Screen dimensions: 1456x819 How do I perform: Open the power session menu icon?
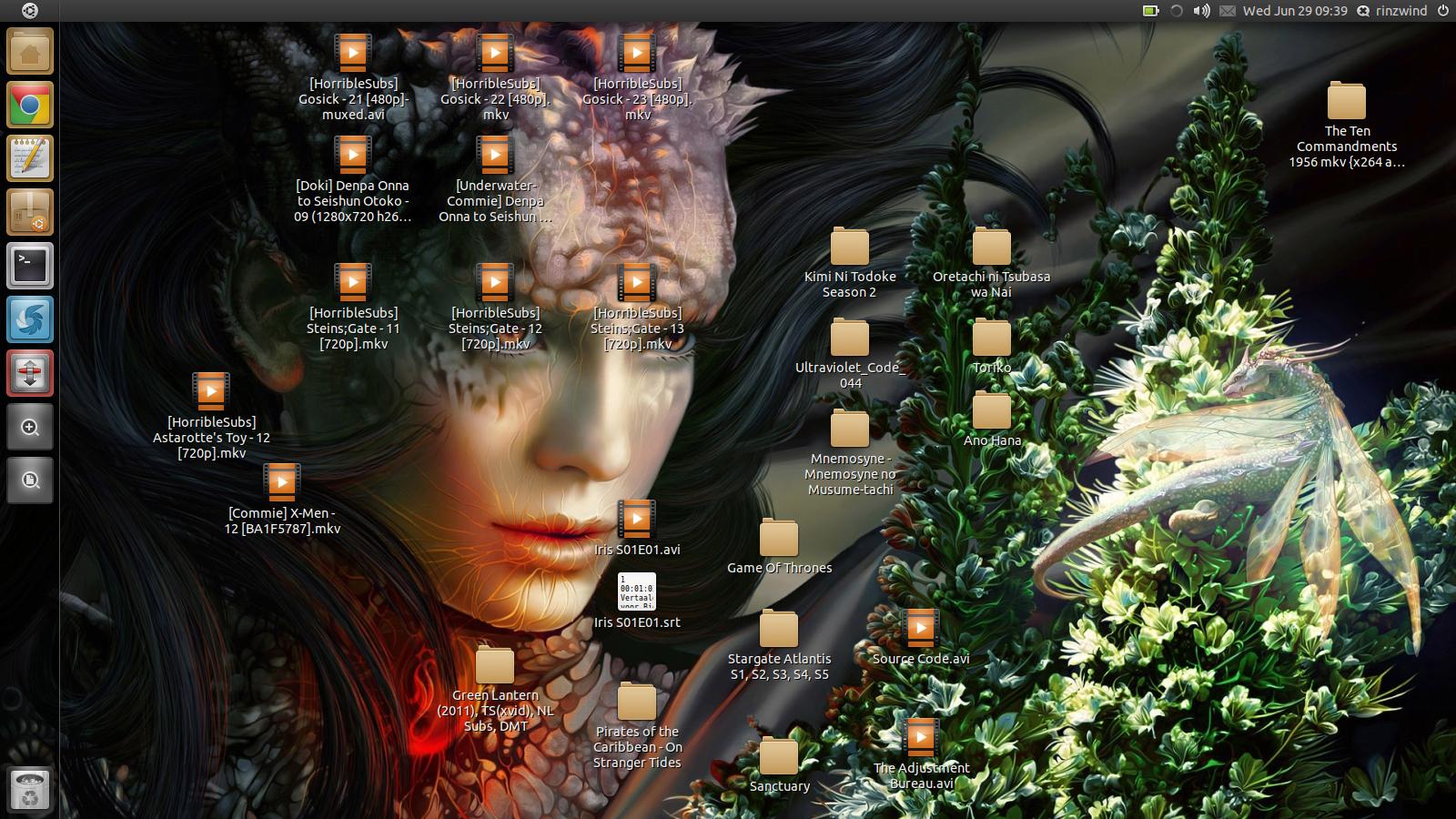coord(1442,11)
